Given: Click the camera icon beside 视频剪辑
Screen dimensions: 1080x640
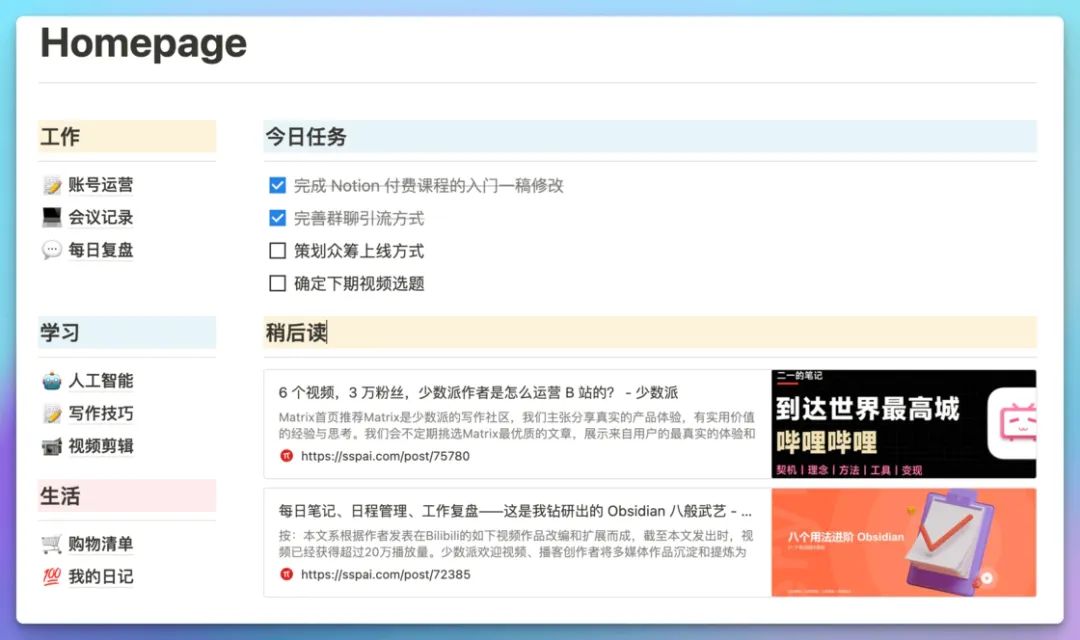Looking at the screenshot, I should tap(52, 446).
